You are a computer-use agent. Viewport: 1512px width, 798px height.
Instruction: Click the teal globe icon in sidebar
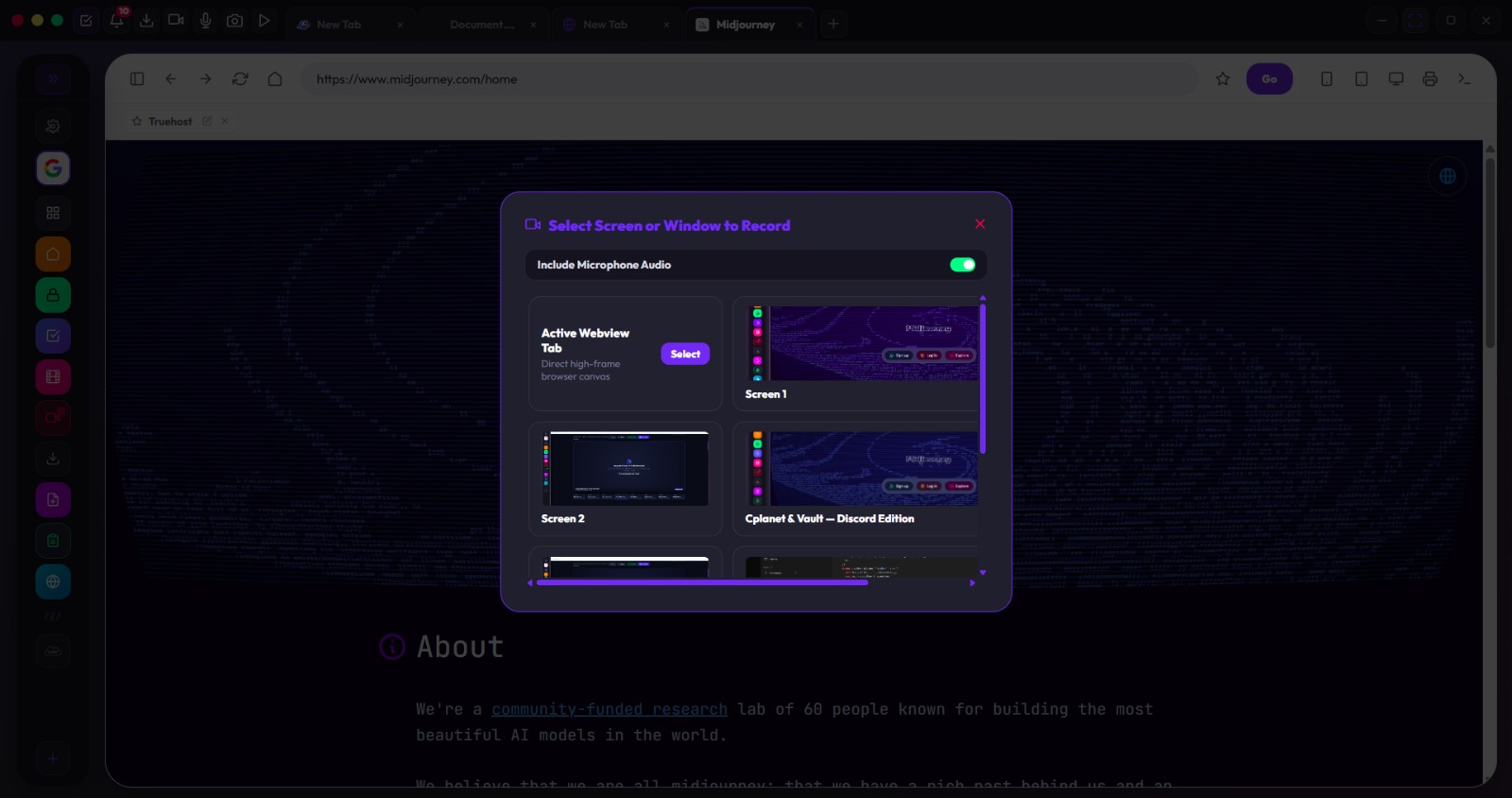pyautogui.click(x=53, y=581)
